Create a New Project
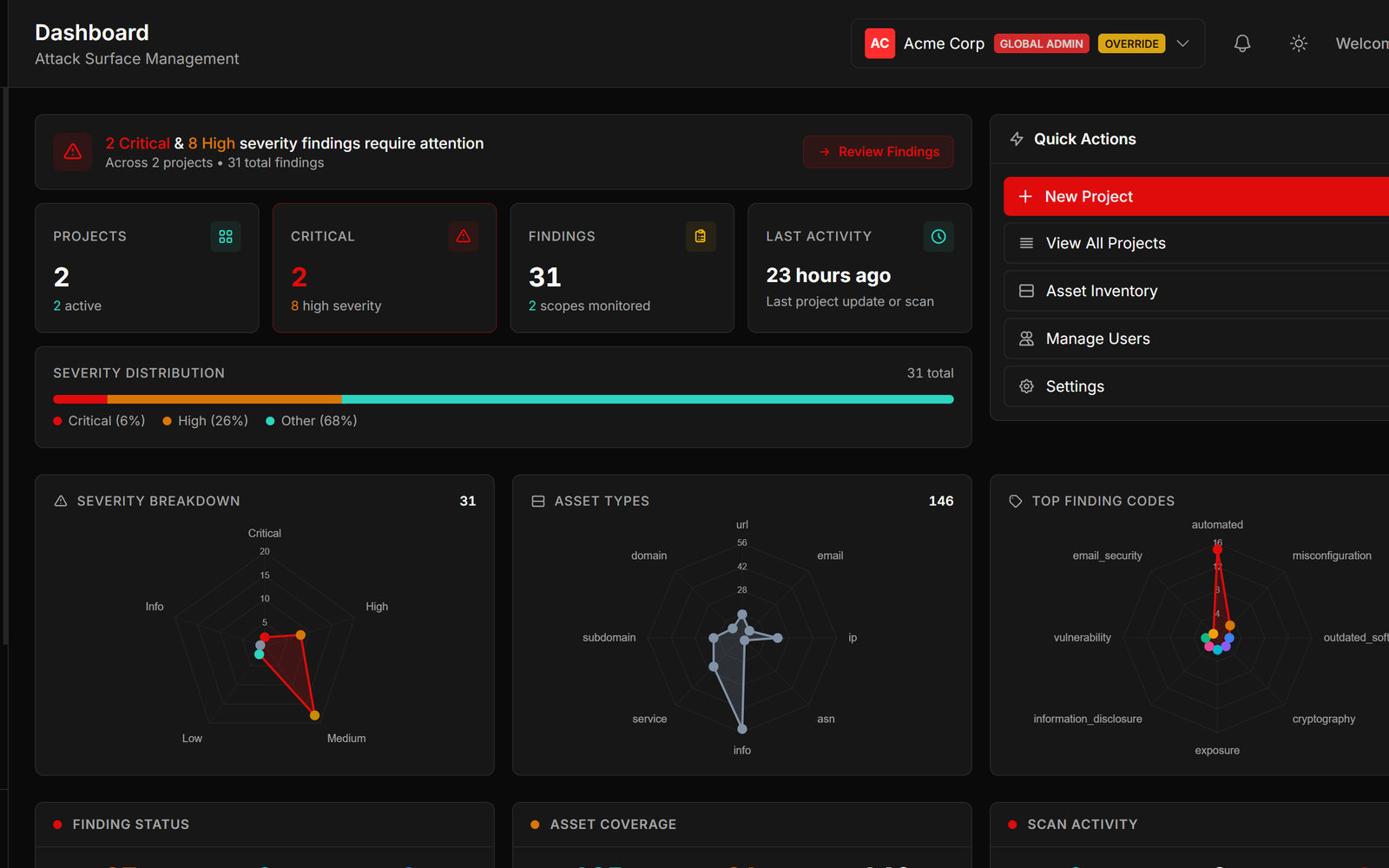The width and height of the screenshot is (1389, 868). [x=1196, y=196]
